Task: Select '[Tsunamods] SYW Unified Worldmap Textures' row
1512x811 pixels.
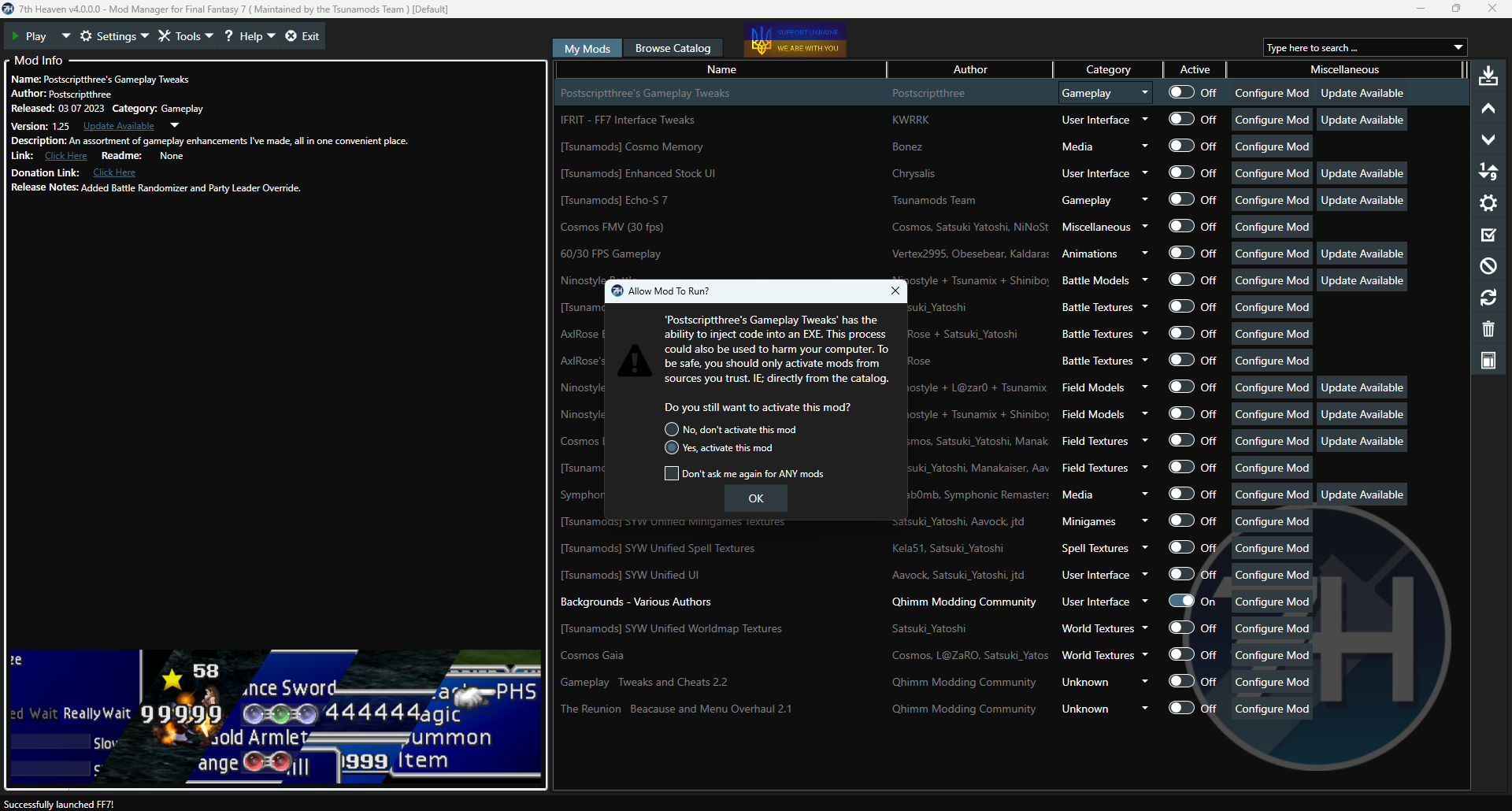Action: coord(1012,628)
